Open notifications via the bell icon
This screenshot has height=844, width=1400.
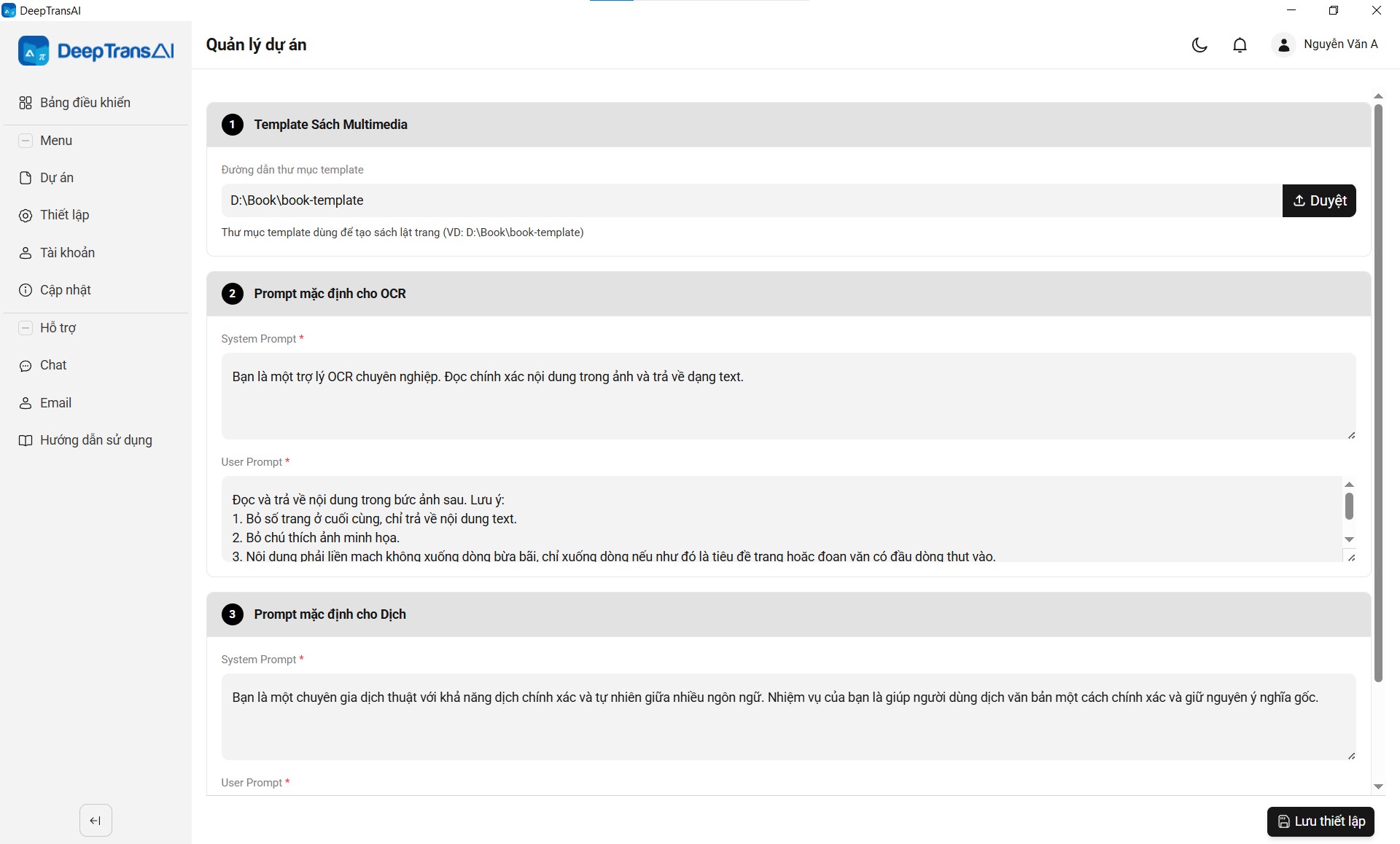pyautogui.click(x=1240, y=45)
